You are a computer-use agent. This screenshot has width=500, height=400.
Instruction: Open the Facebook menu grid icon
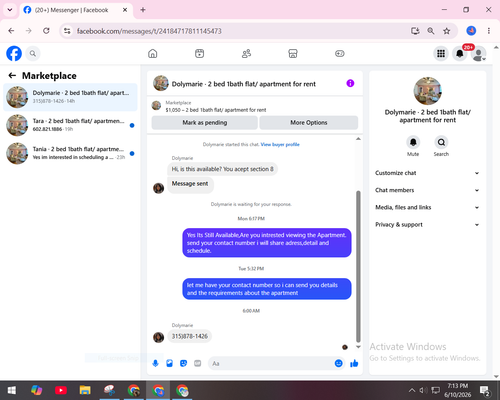pos(441,53)
